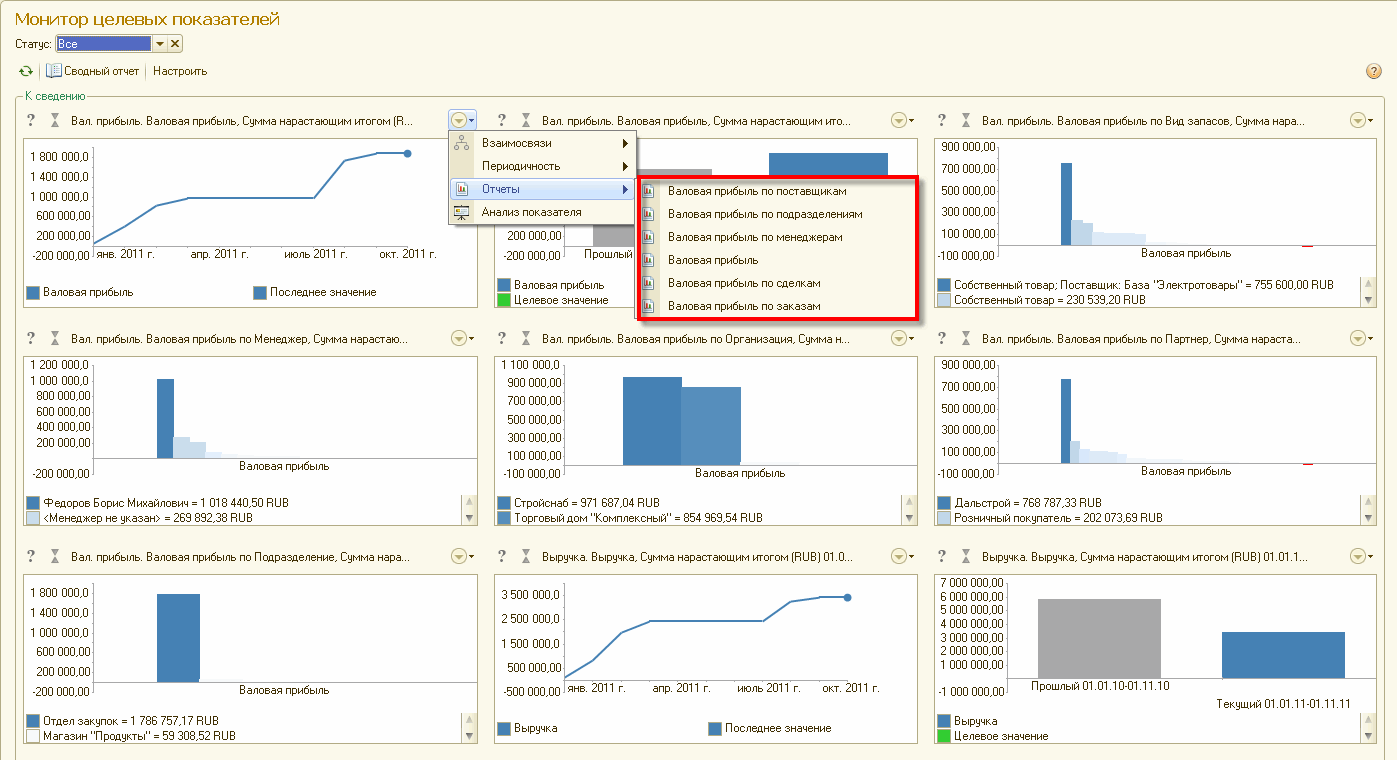Open the Сводный отчет link
The height and width of the screenshot is (760, 1397).
101,71
